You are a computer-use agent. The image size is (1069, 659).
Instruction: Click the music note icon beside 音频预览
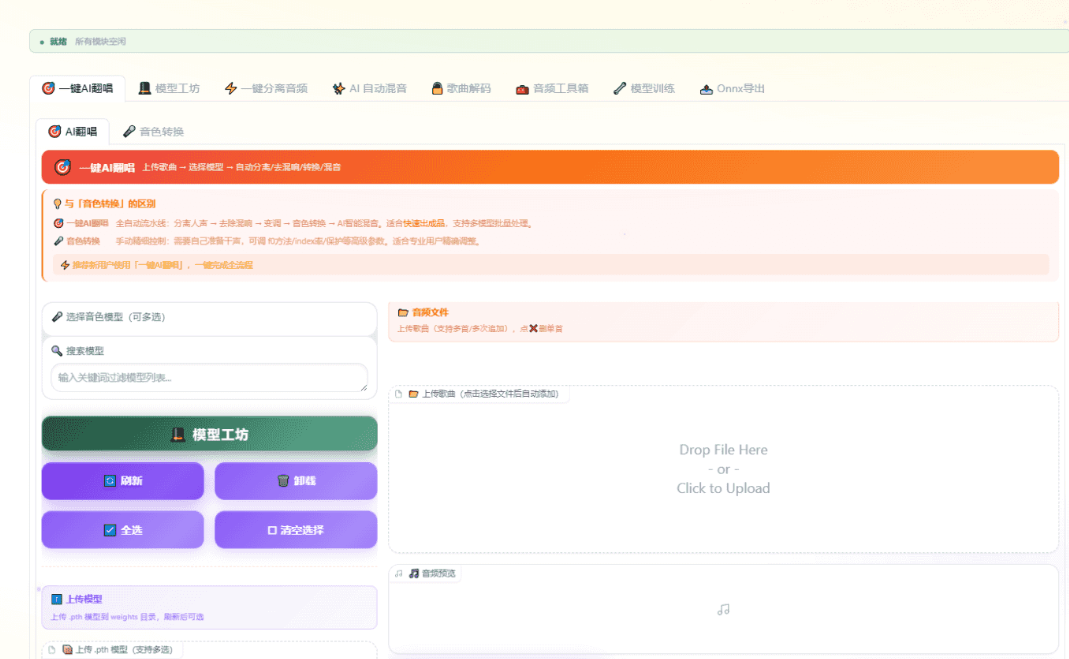(414, 574)
